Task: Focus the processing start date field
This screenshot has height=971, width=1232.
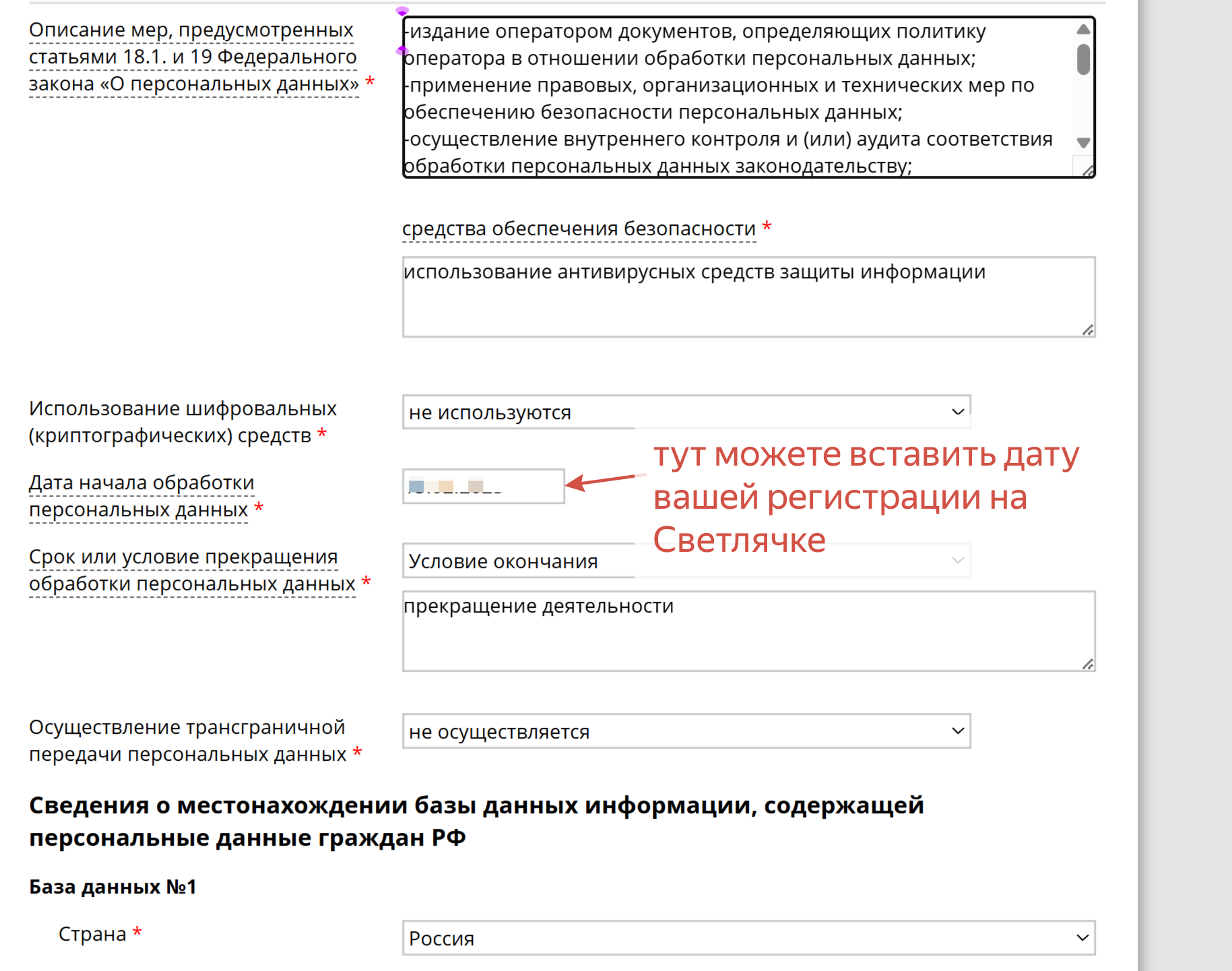Action: click(483, 487)
